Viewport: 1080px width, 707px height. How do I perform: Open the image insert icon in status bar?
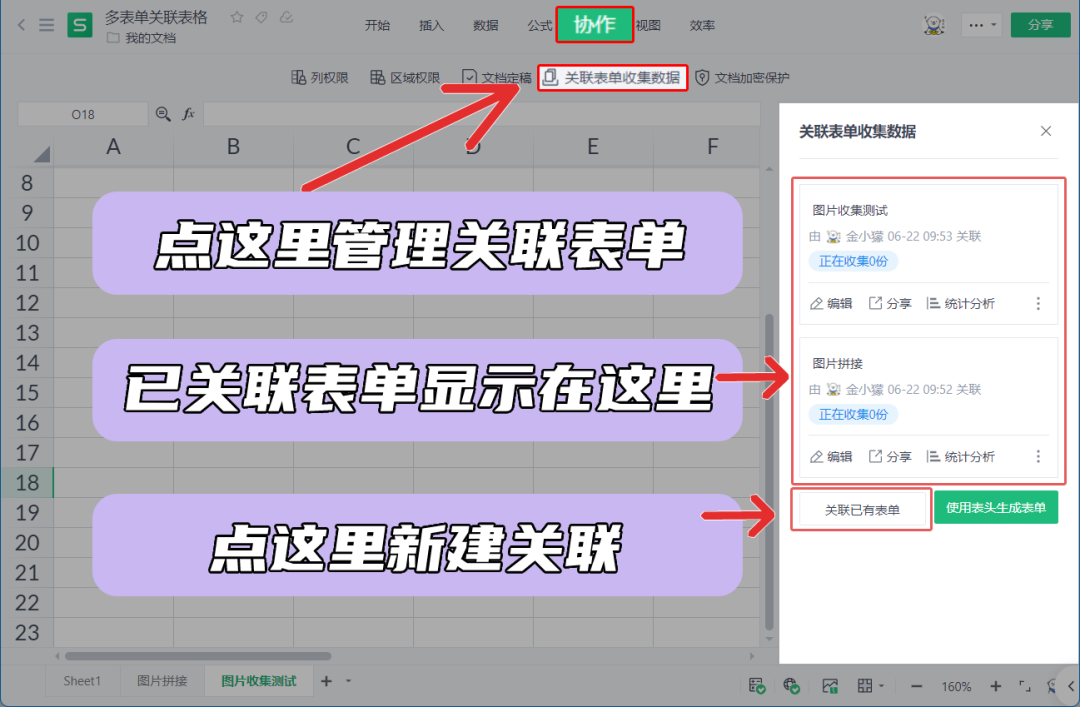(829, 686)
